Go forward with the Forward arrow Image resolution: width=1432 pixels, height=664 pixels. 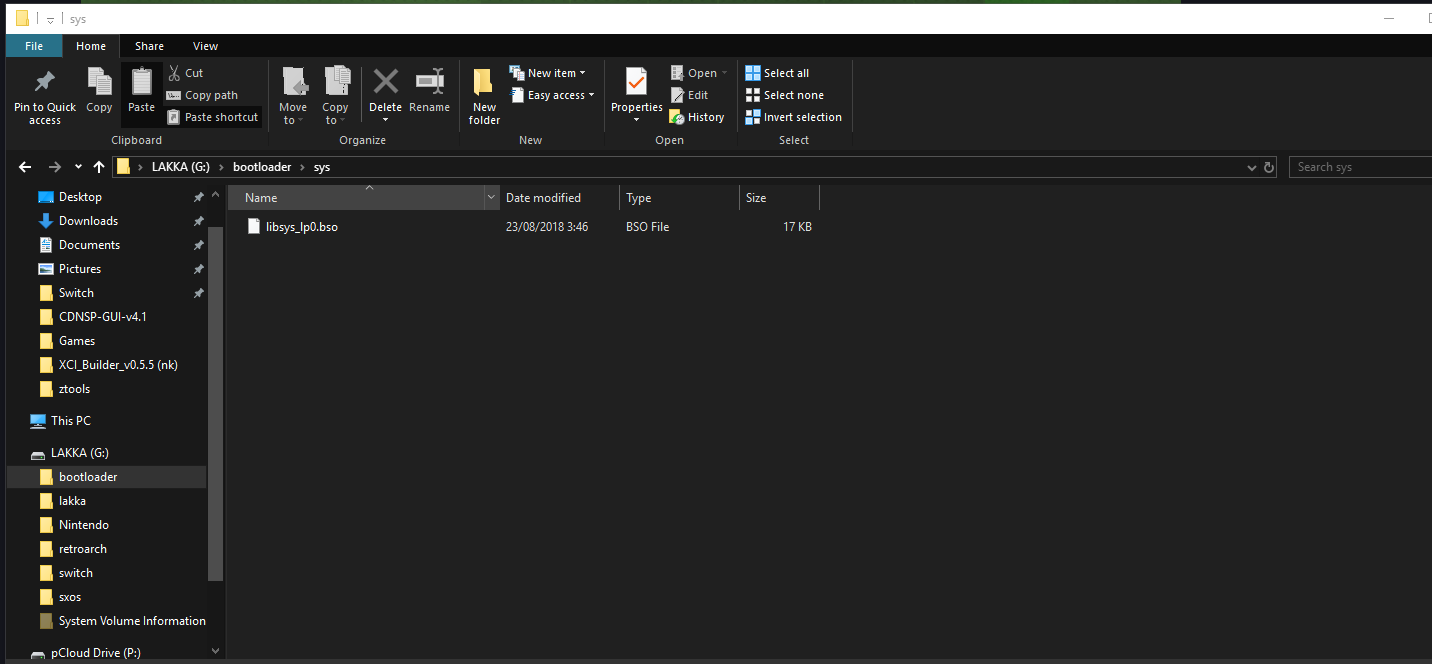(55, 167)
